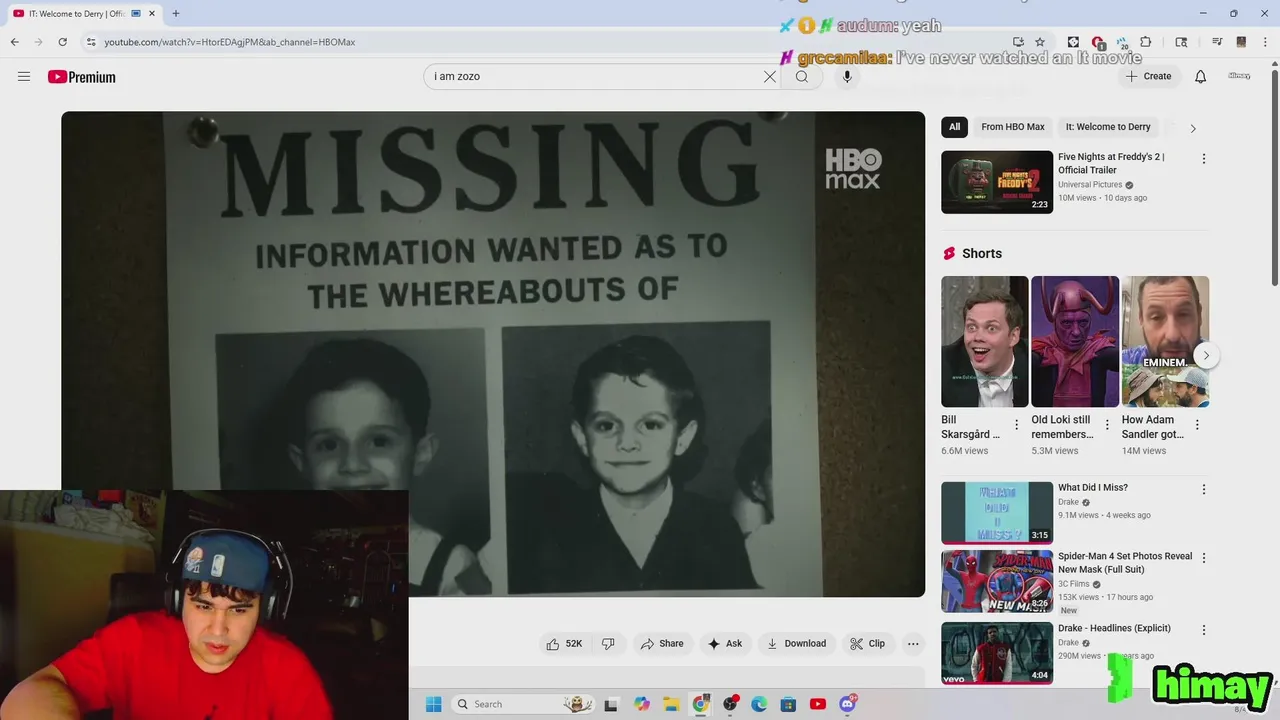Image resolution: width=1280 pixels, height=720 pixels.
Task: Click the browser address bar URL
Action: [230, 42]
